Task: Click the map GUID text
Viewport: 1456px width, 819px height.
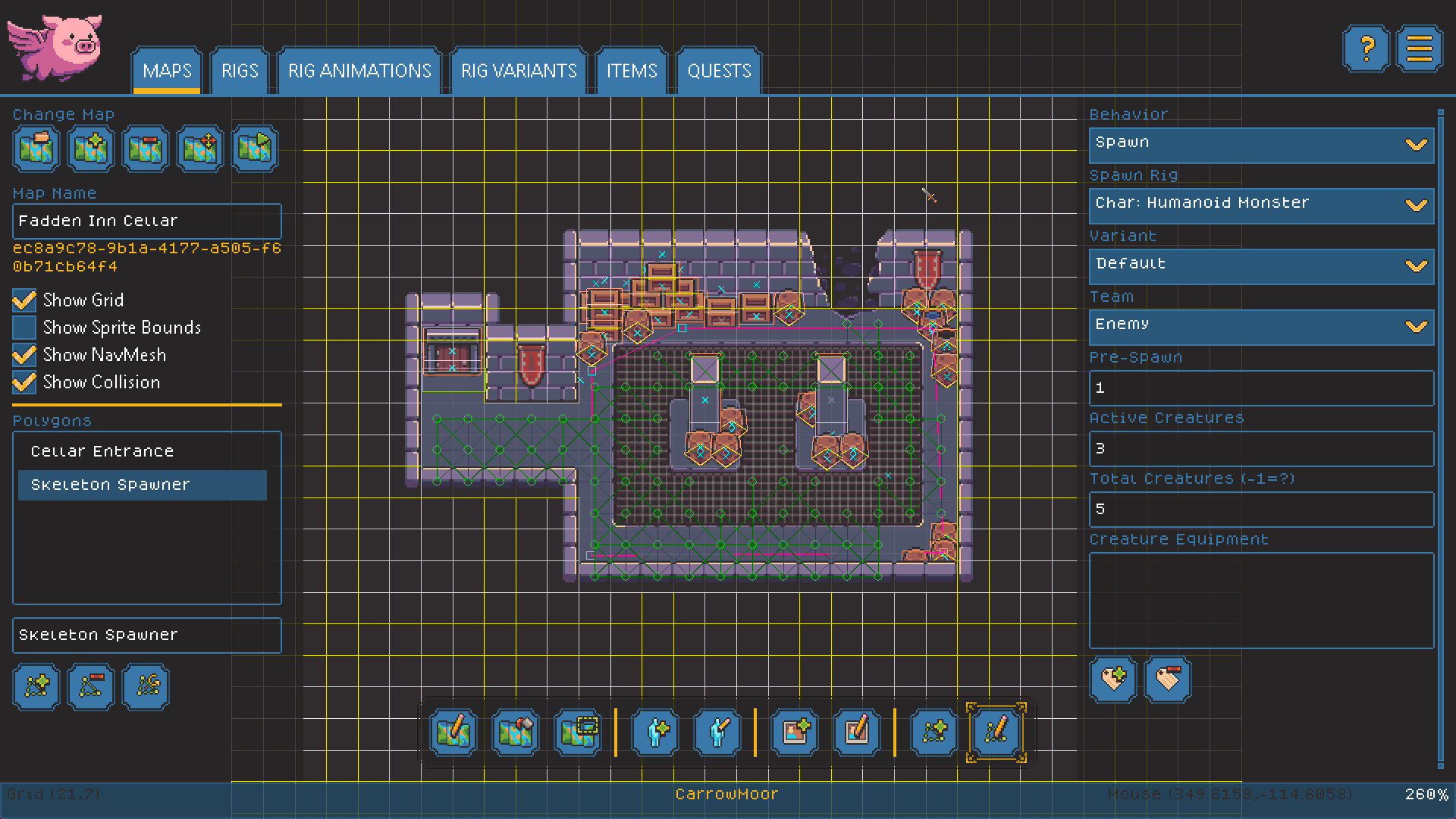Action: click(147, 258)
